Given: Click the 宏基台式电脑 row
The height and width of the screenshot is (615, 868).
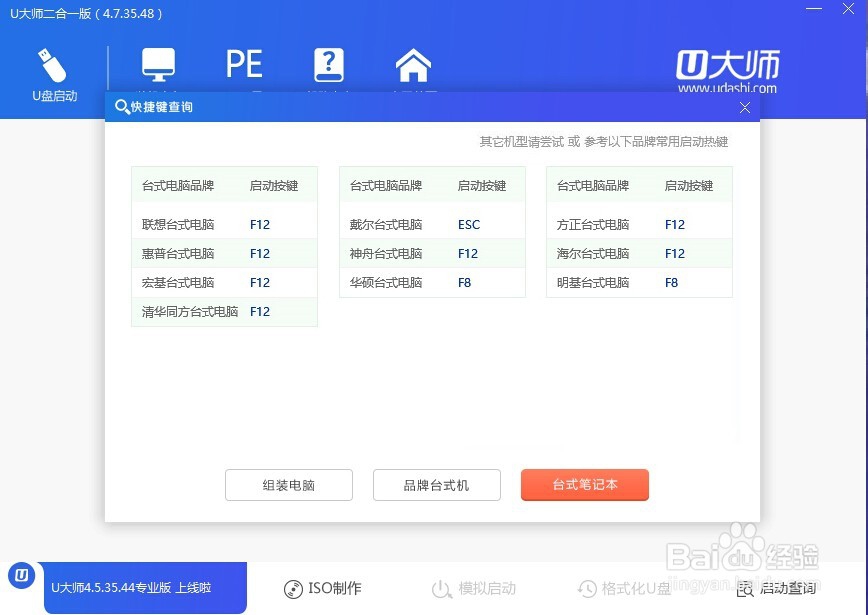Looking at the screenshot, I should click(x=224, y=282).
